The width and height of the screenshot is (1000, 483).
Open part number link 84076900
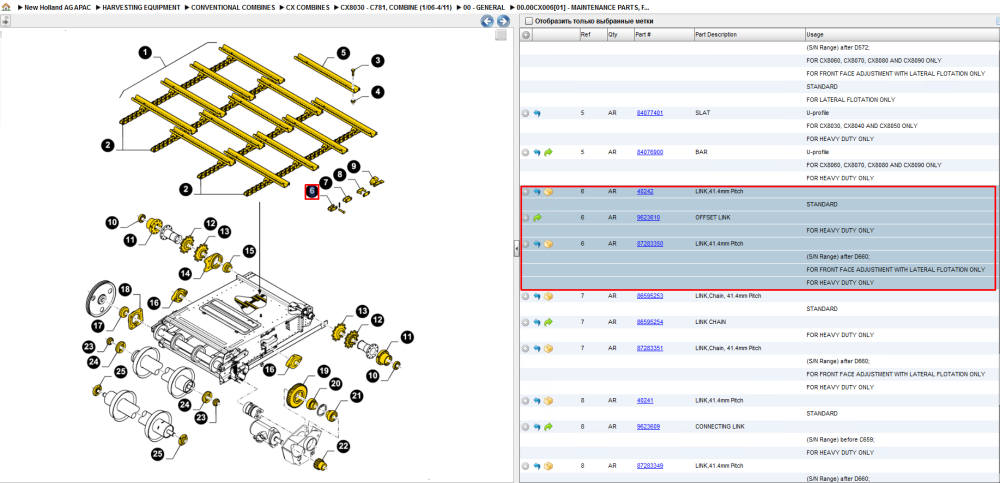pyautogui.click(x=650, y=152)
